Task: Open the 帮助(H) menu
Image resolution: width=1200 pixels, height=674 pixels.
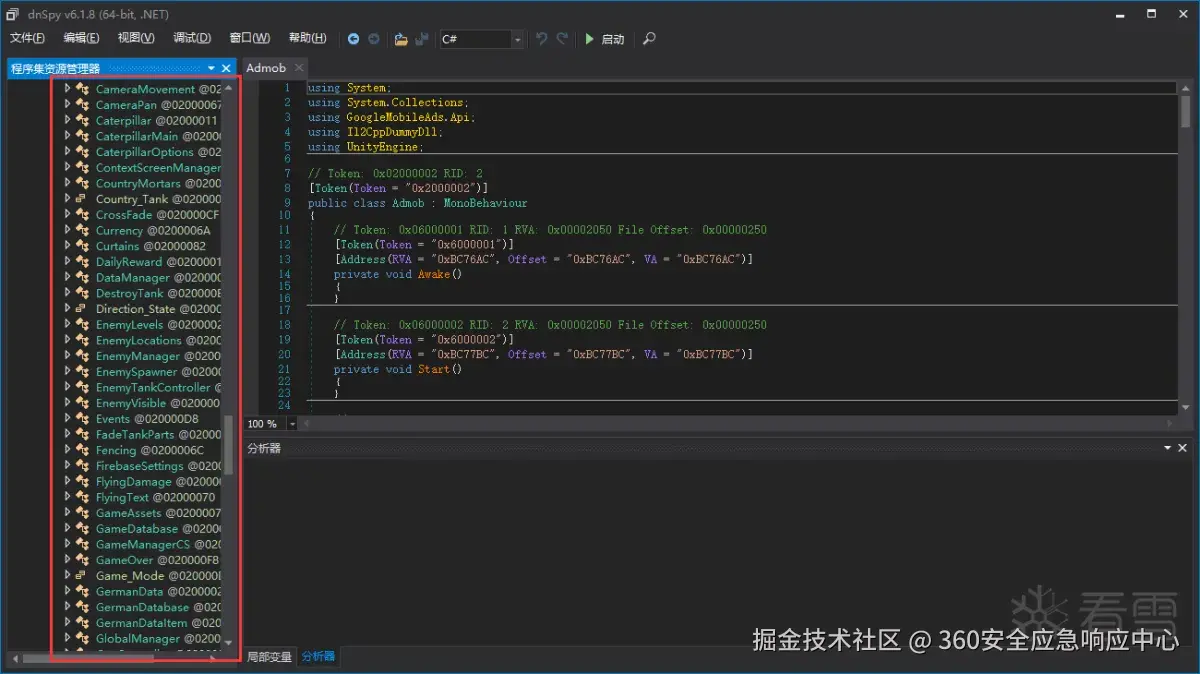Action: coord(307,38)
